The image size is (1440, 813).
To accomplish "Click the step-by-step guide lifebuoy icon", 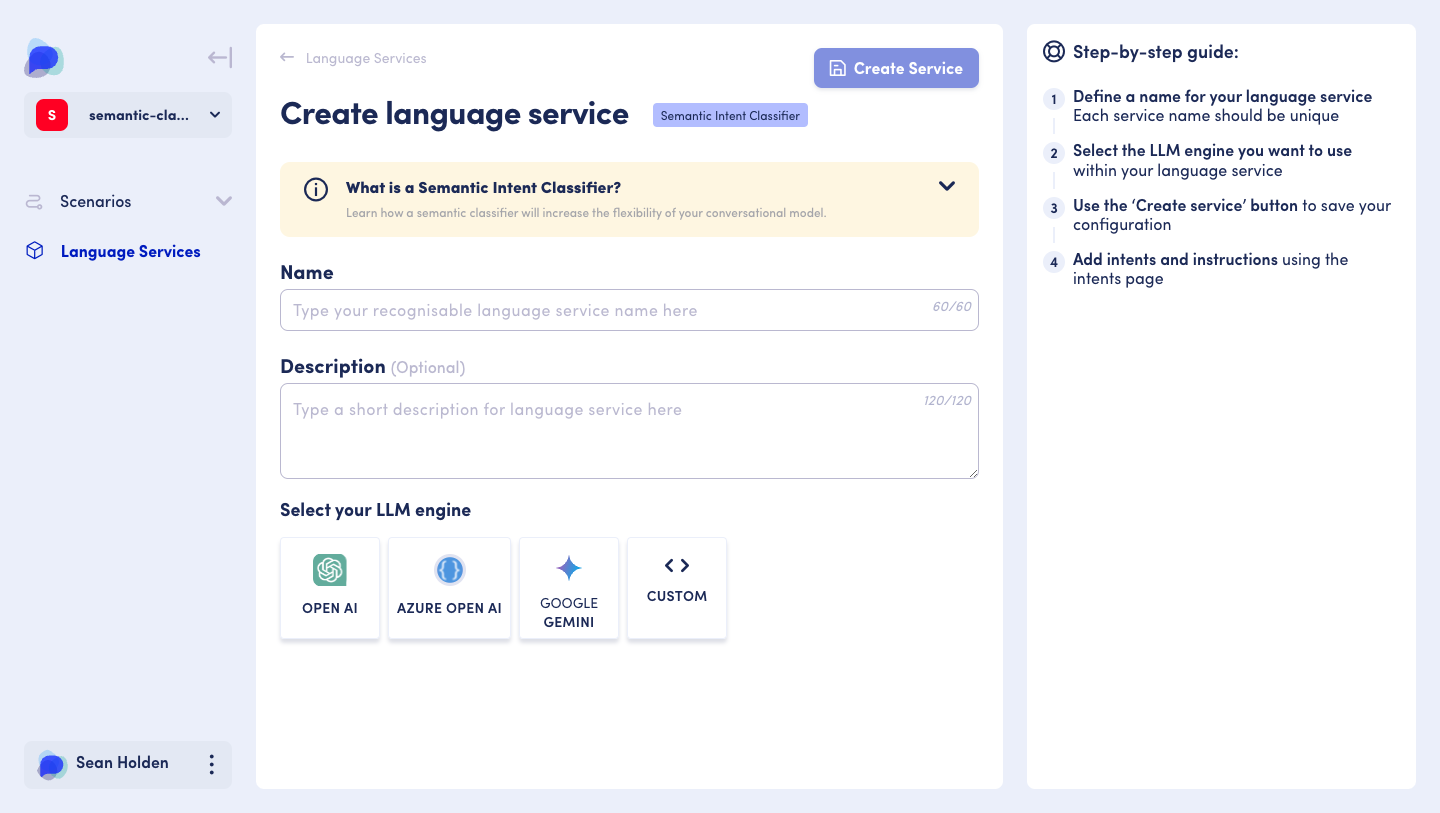I will click(1052, 50).
